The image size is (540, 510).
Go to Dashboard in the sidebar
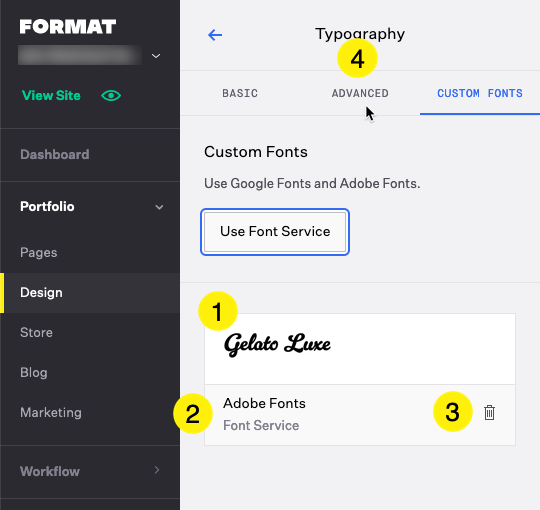tap(55, 154)
